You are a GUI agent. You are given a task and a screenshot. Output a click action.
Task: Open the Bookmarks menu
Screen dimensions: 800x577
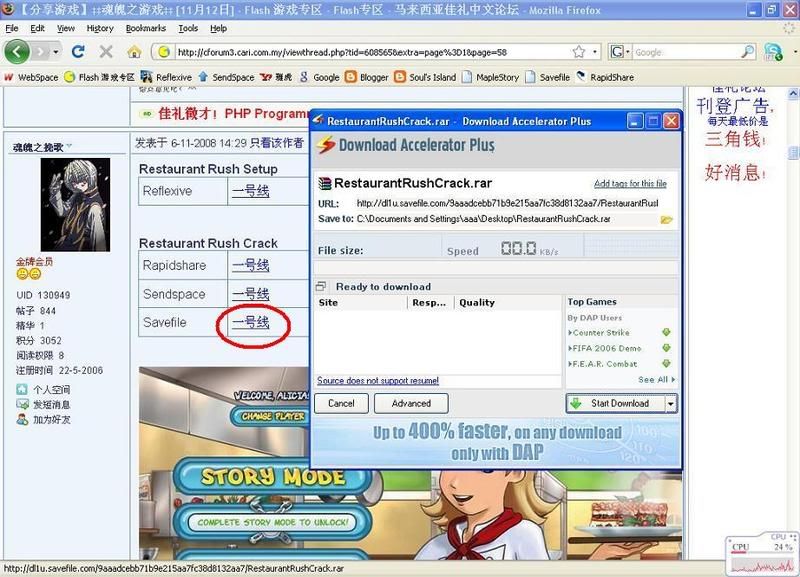[x=146, y=28]
